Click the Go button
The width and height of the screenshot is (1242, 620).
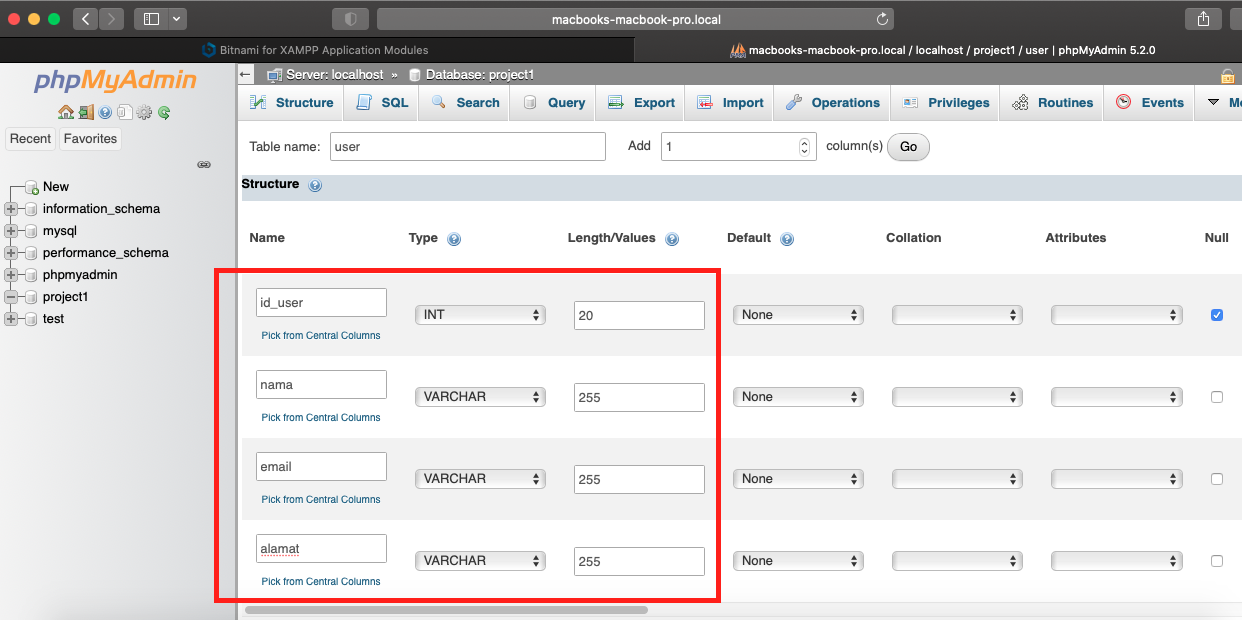tap(907, 146)
